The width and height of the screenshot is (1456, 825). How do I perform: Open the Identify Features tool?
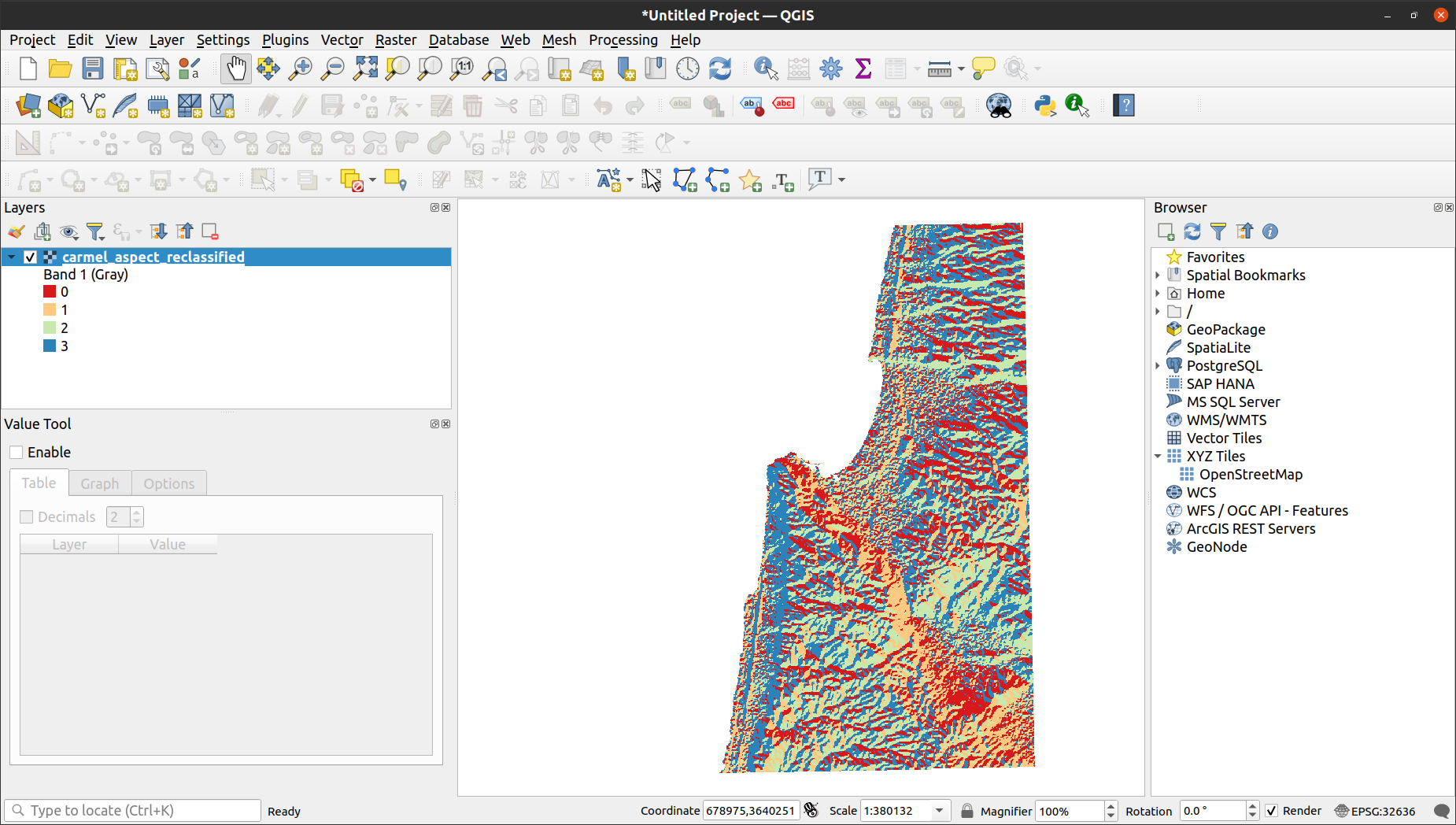[765, 69]
